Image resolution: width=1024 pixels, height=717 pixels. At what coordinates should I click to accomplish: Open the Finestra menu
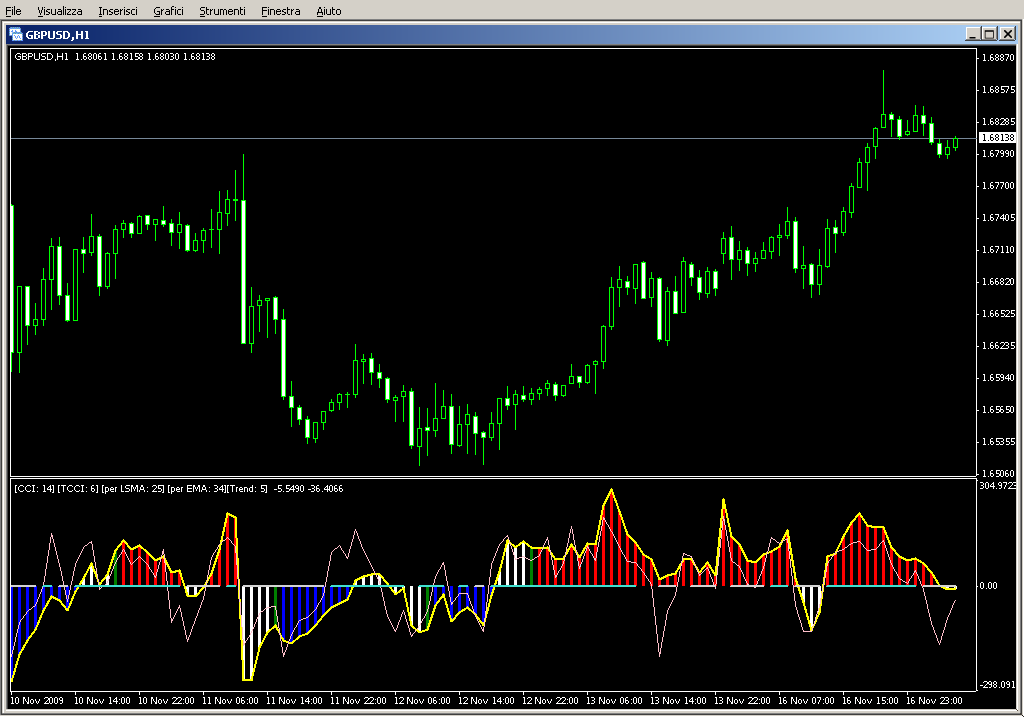coord(280,11)
